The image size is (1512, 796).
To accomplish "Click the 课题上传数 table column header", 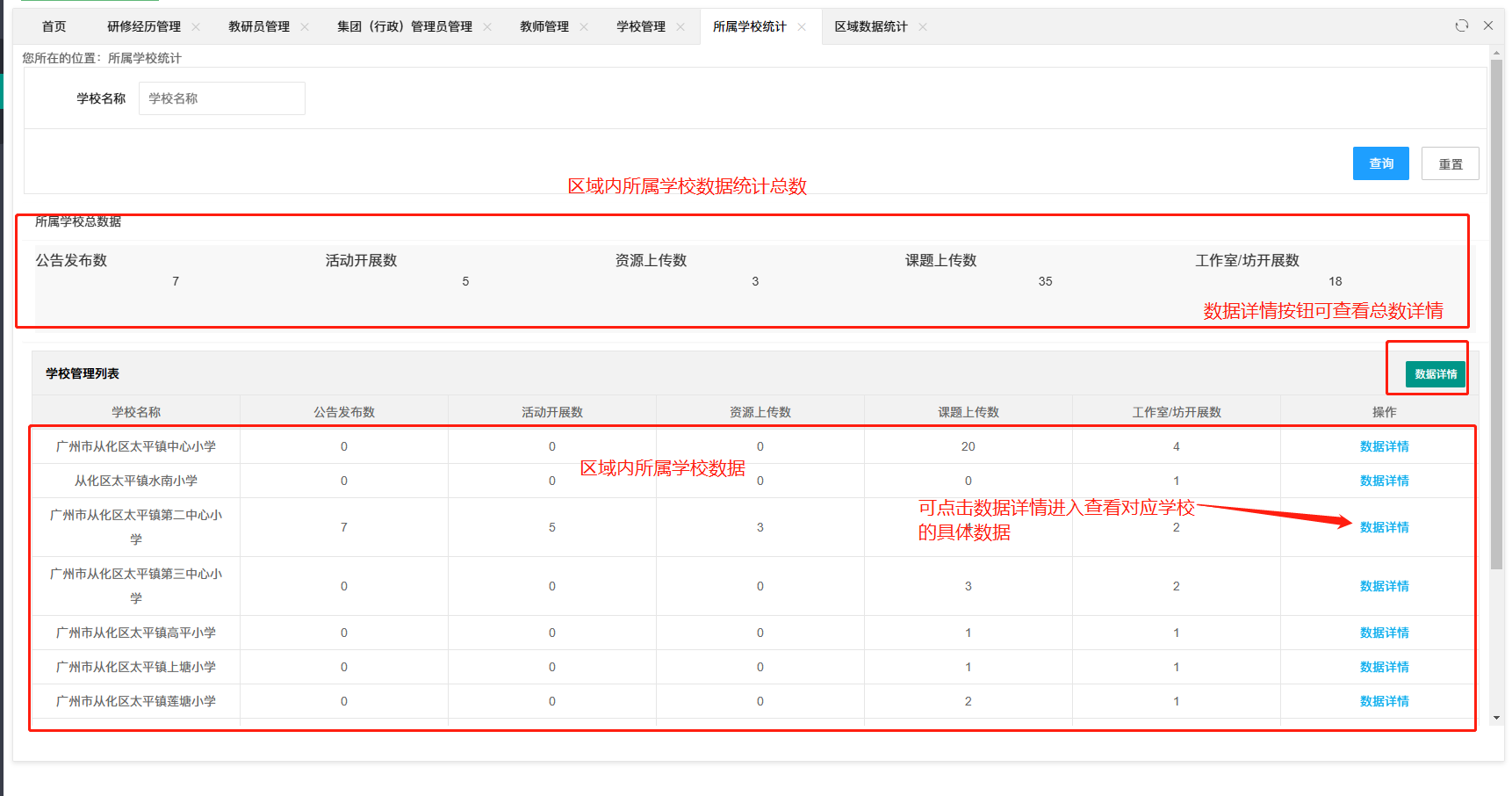I will tap(968, 412).
